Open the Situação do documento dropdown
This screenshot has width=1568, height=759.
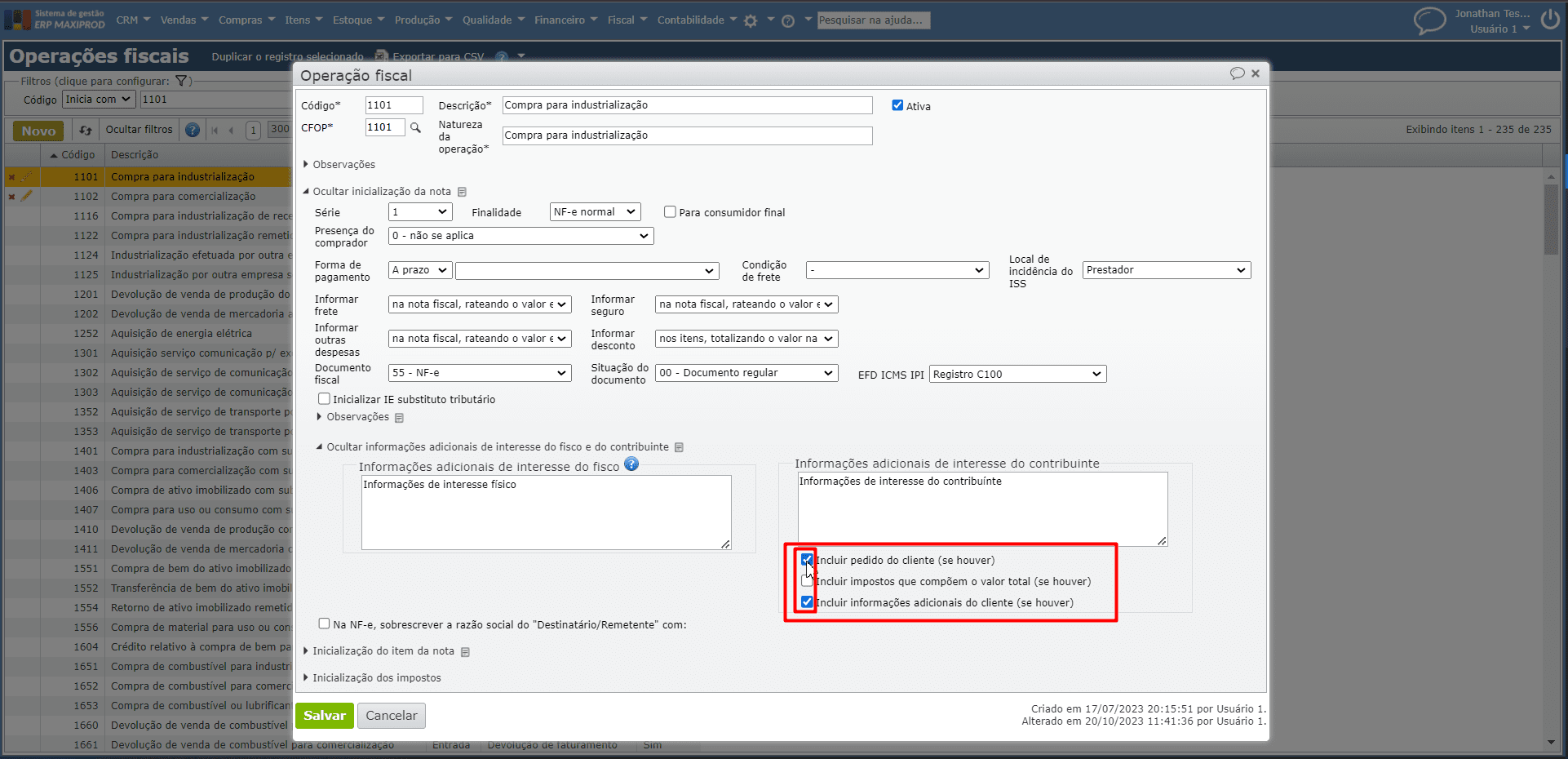tap(746, 373)
